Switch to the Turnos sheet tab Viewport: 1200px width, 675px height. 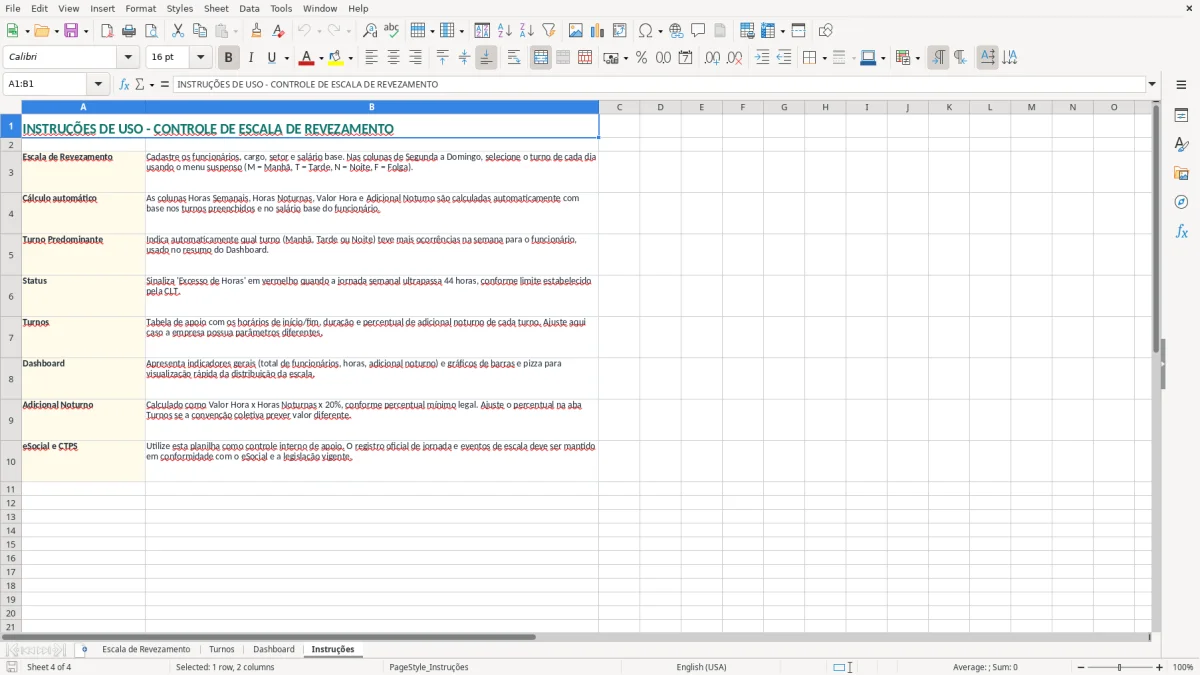coord(221,649)
